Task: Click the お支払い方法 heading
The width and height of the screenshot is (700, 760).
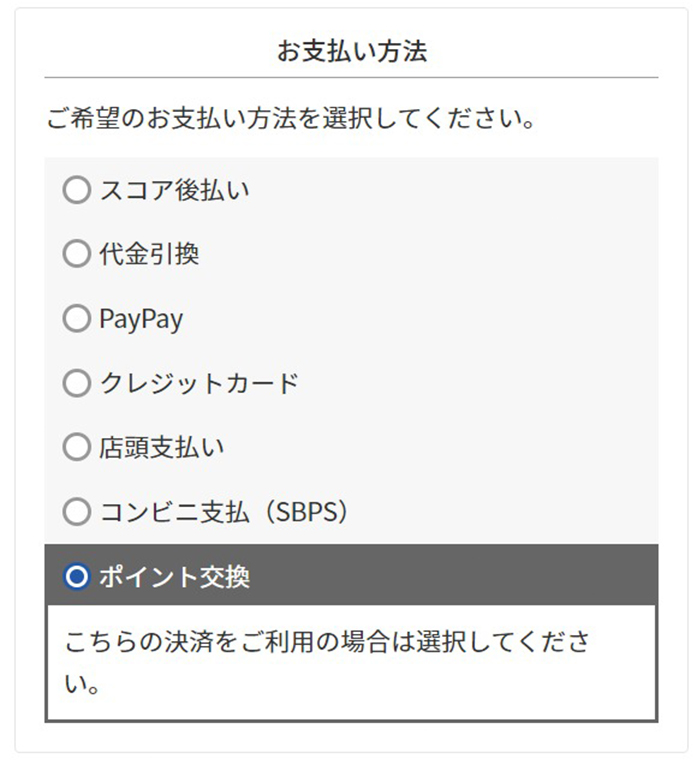Action: (x=351, y=51)
